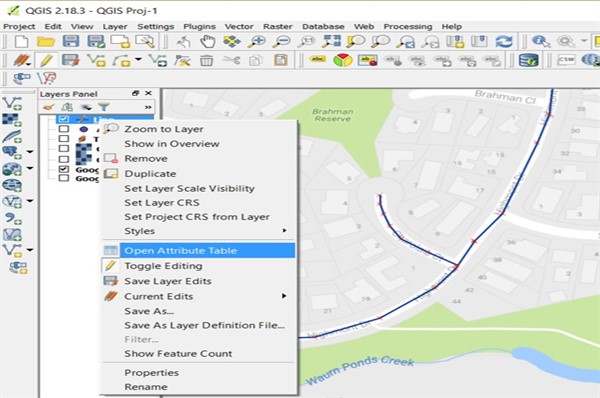Select the Move Feature tool
600x398 pixels.
(x=158, y=60)
